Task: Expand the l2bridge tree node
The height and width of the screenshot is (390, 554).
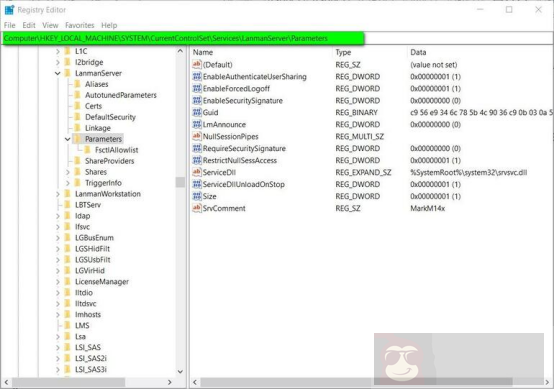Action: point(58,63)
